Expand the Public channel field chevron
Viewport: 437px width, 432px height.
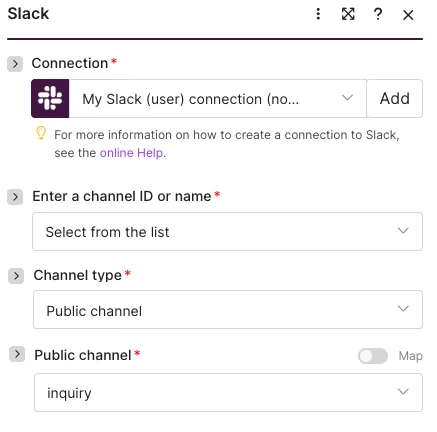[x=17, y=354]
